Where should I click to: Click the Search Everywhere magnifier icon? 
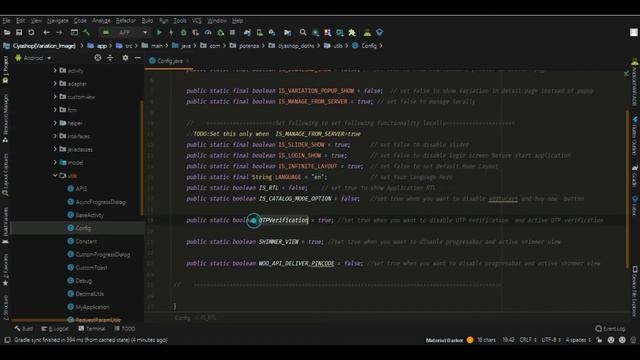pos(303,32)
